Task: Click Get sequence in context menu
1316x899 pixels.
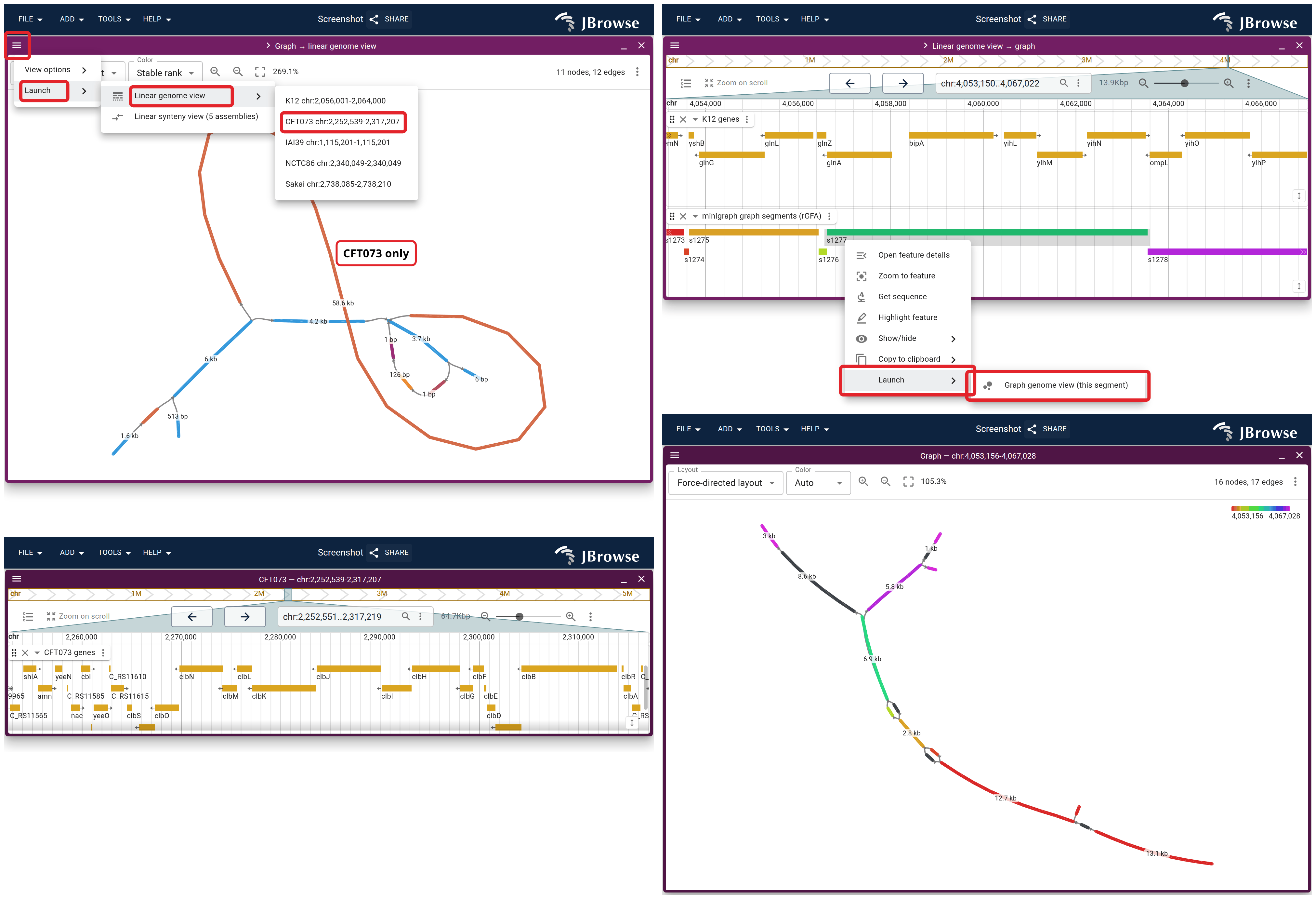Action: pyautogui.click(x=907, y=297)
